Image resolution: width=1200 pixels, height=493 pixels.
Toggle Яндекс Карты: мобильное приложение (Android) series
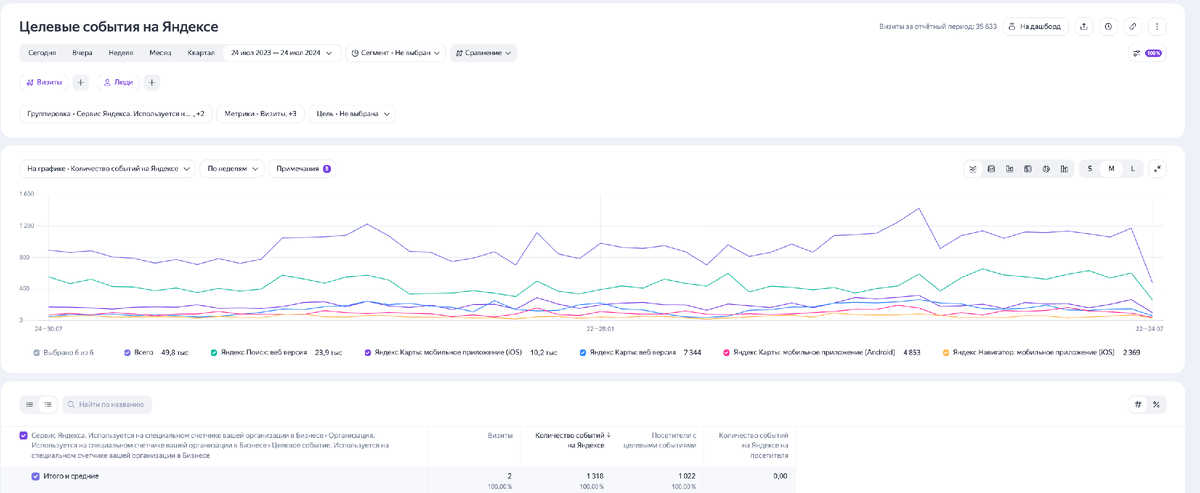(x=727, y=352)
